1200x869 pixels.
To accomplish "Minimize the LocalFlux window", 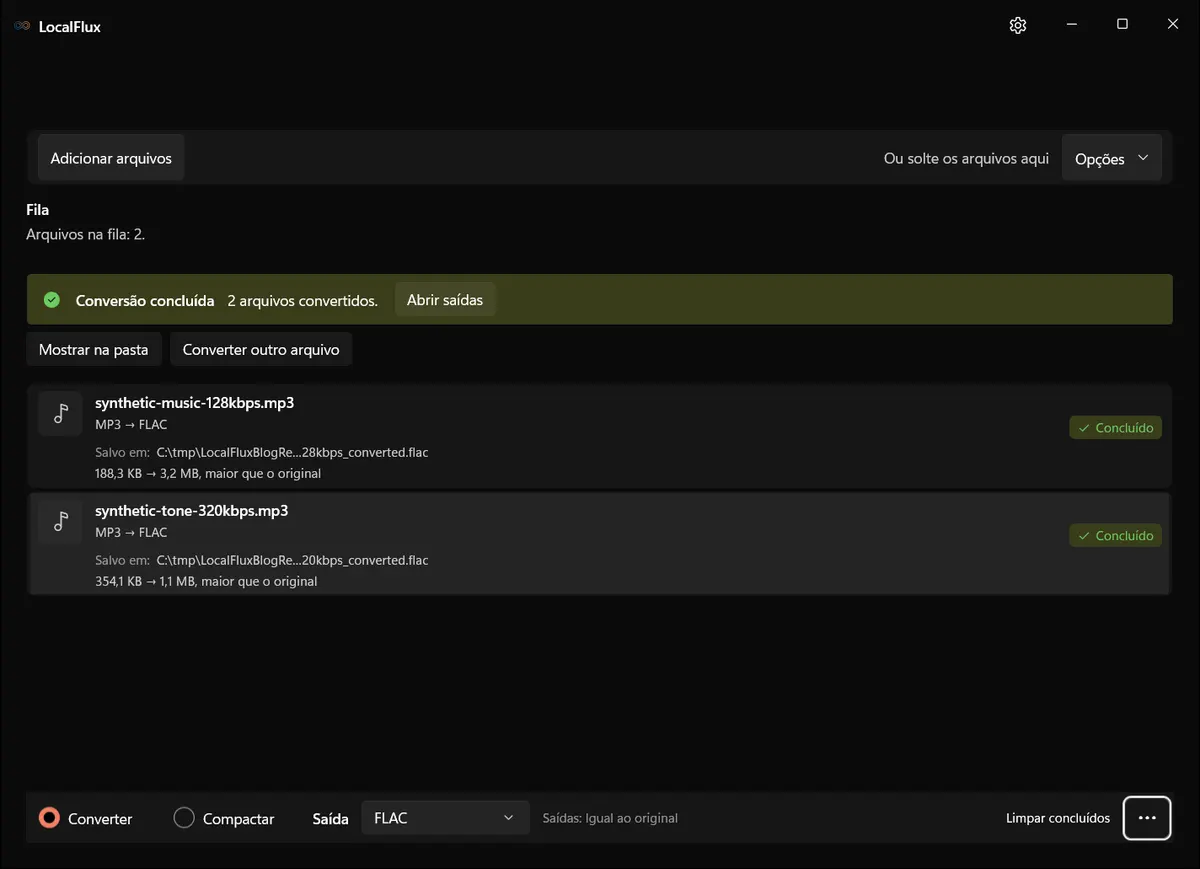I will point(1072,25).
